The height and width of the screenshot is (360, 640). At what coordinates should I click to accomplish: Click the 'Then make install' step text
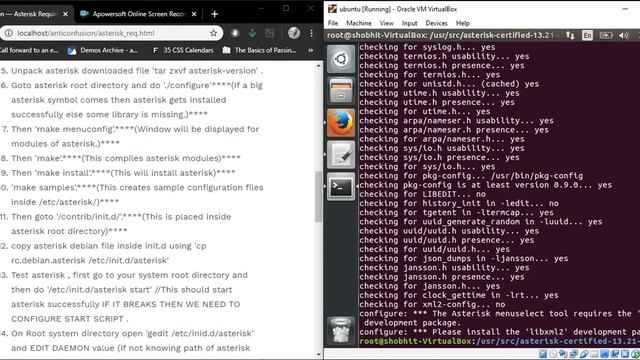click(x=123, y=173)
